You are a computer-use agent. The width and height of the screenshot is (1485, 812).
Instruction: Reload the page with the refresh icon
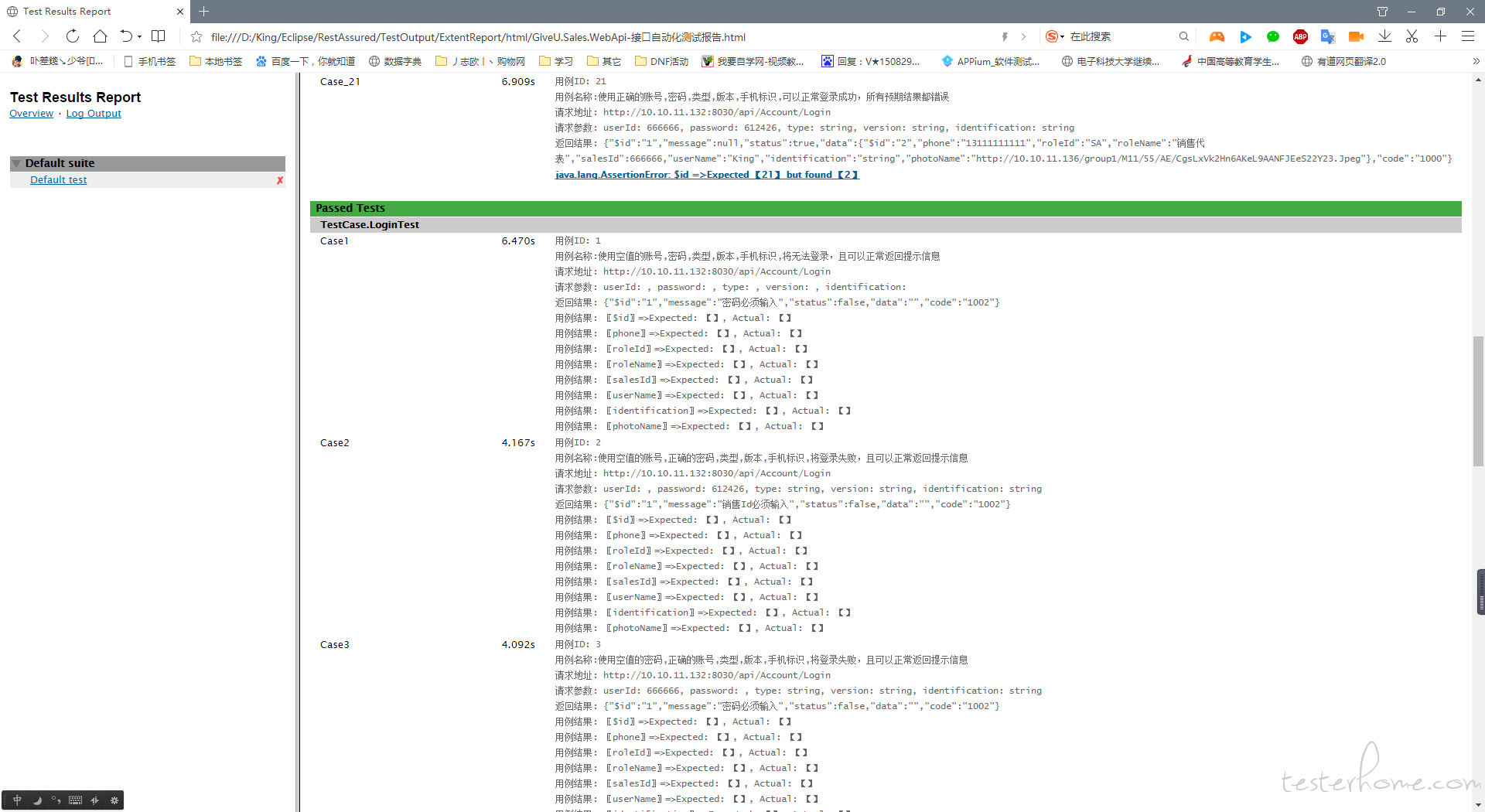tap(72, 36)
